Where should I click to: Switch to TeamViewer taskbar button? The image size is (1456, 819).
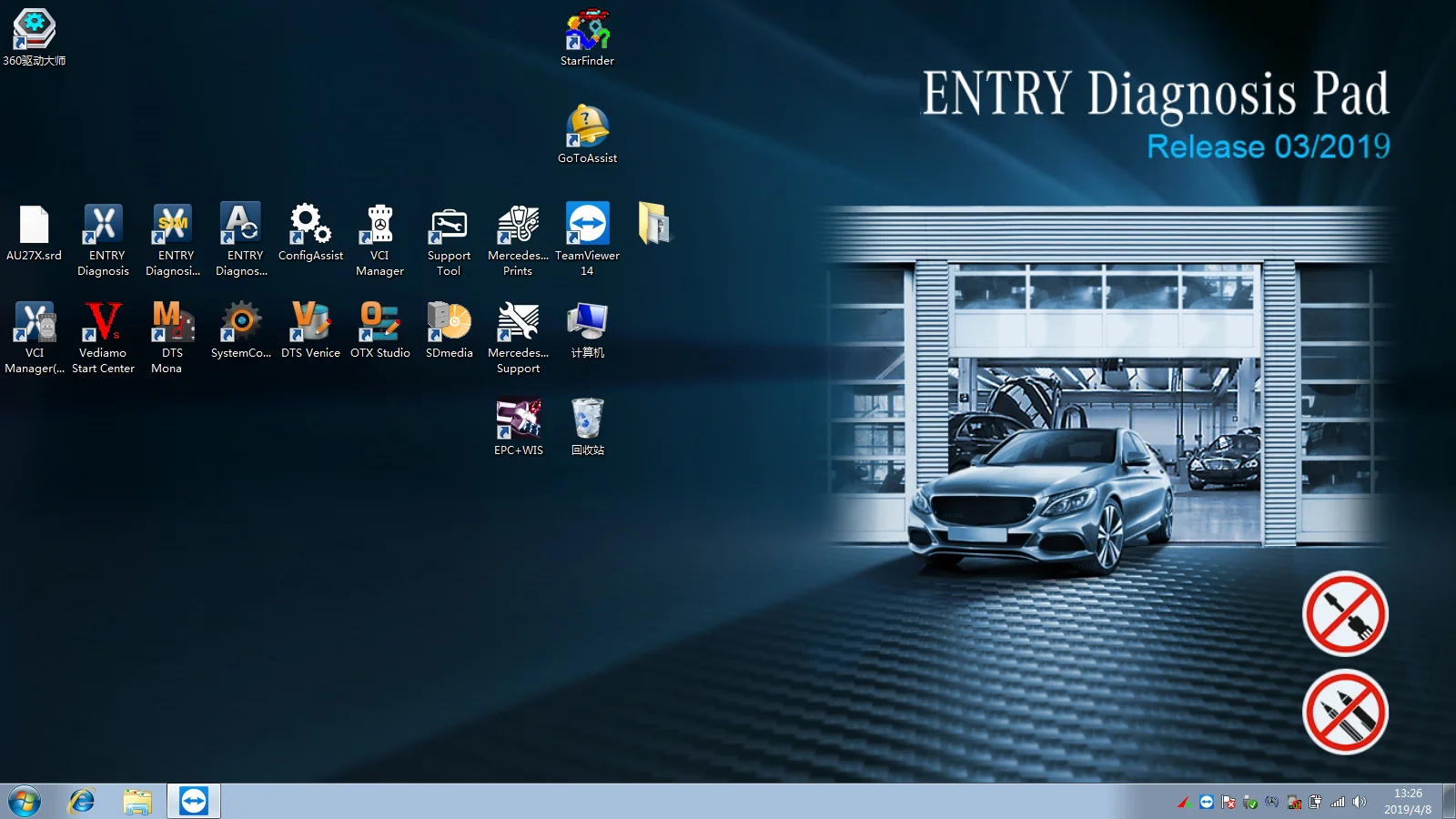pyautogui.click(x=194, y=802)
